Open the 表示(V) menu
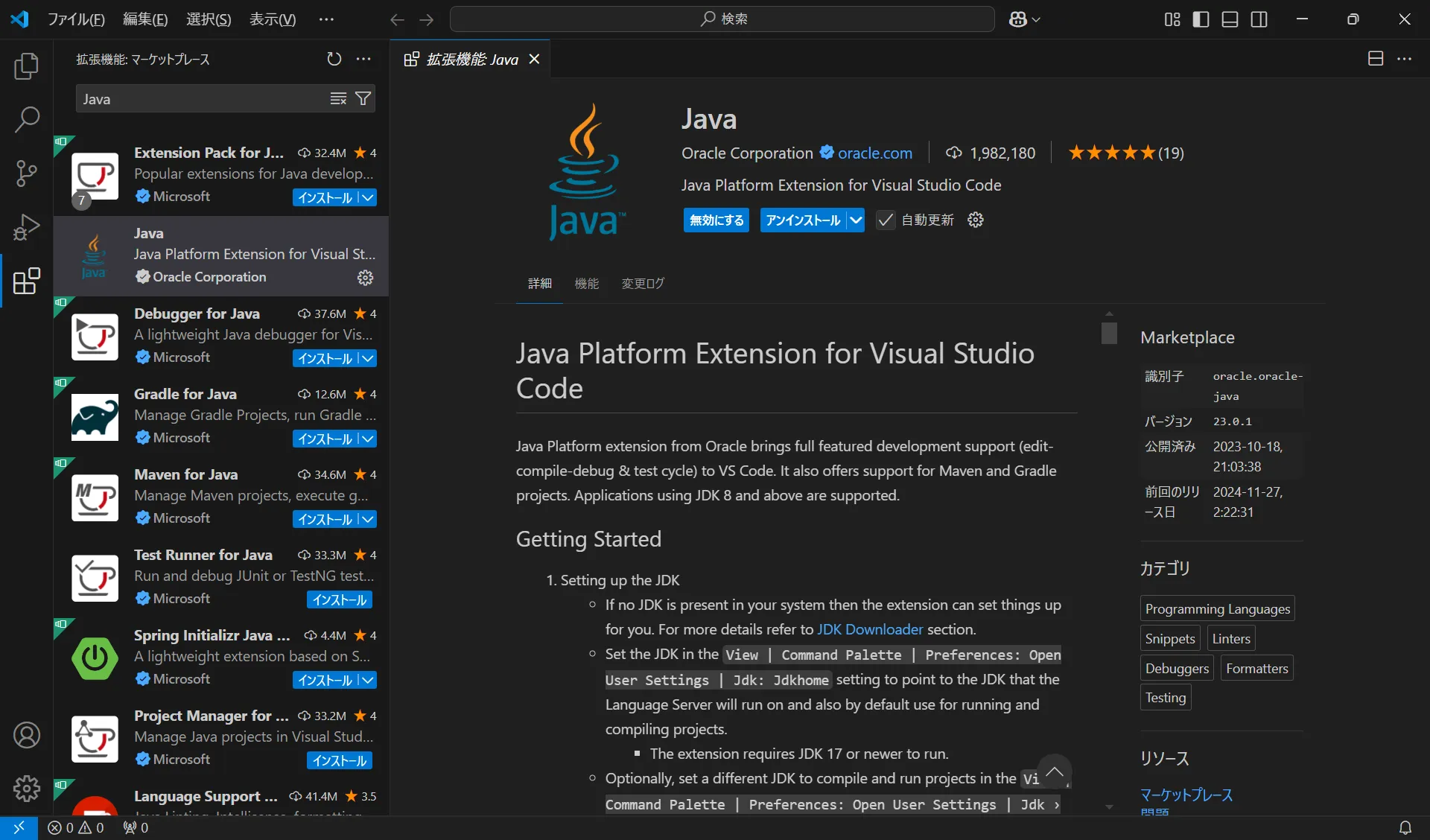This screenshot has width=1430, height=840. click(273, 19)
